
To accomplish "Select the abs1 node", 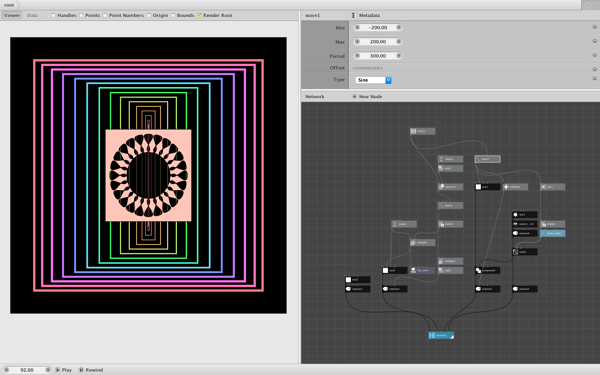I will 553,187.
